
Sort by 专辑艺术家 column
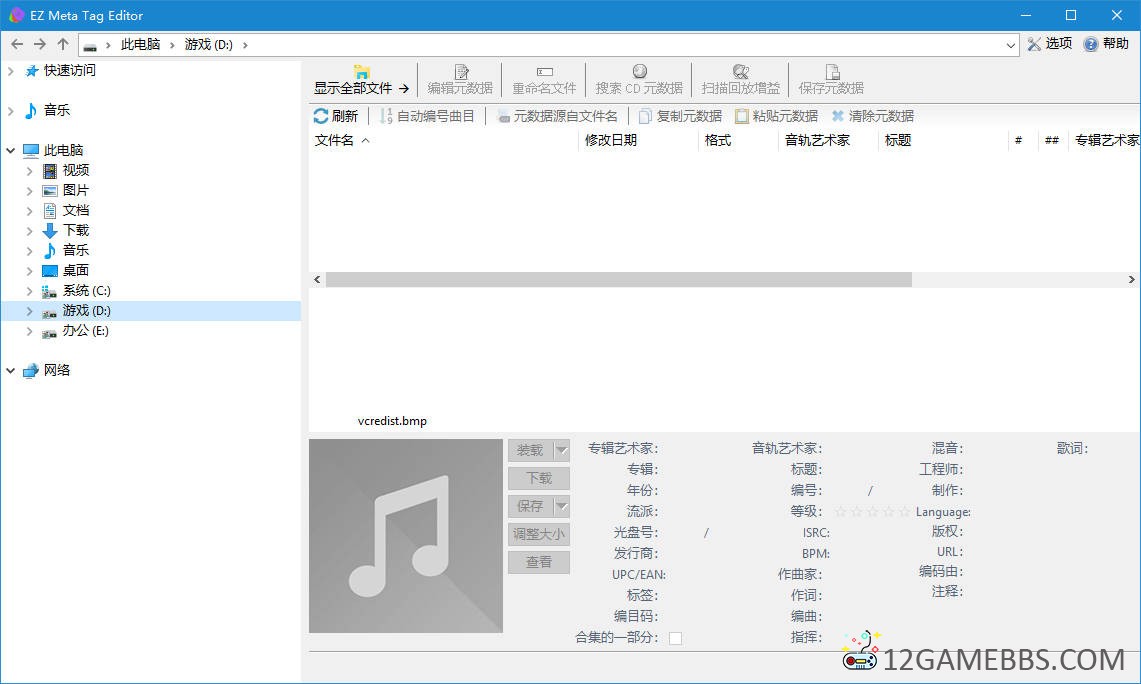[1106, 140]
